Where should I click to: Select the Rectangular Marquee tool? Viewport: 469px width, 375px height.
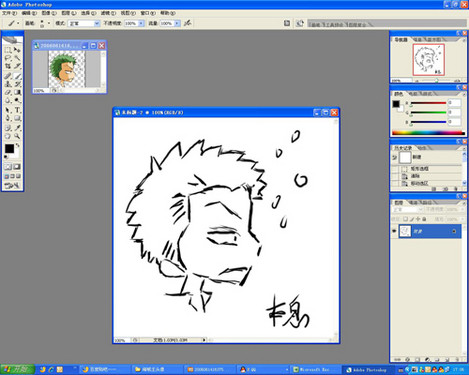click(x=8, y=50)
